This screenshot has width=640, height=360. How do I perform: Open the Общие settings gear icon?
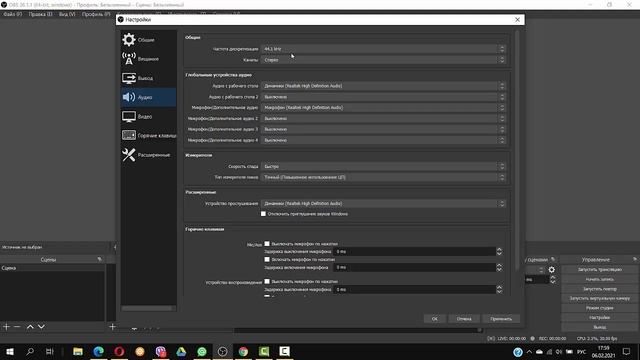(129, 40)
